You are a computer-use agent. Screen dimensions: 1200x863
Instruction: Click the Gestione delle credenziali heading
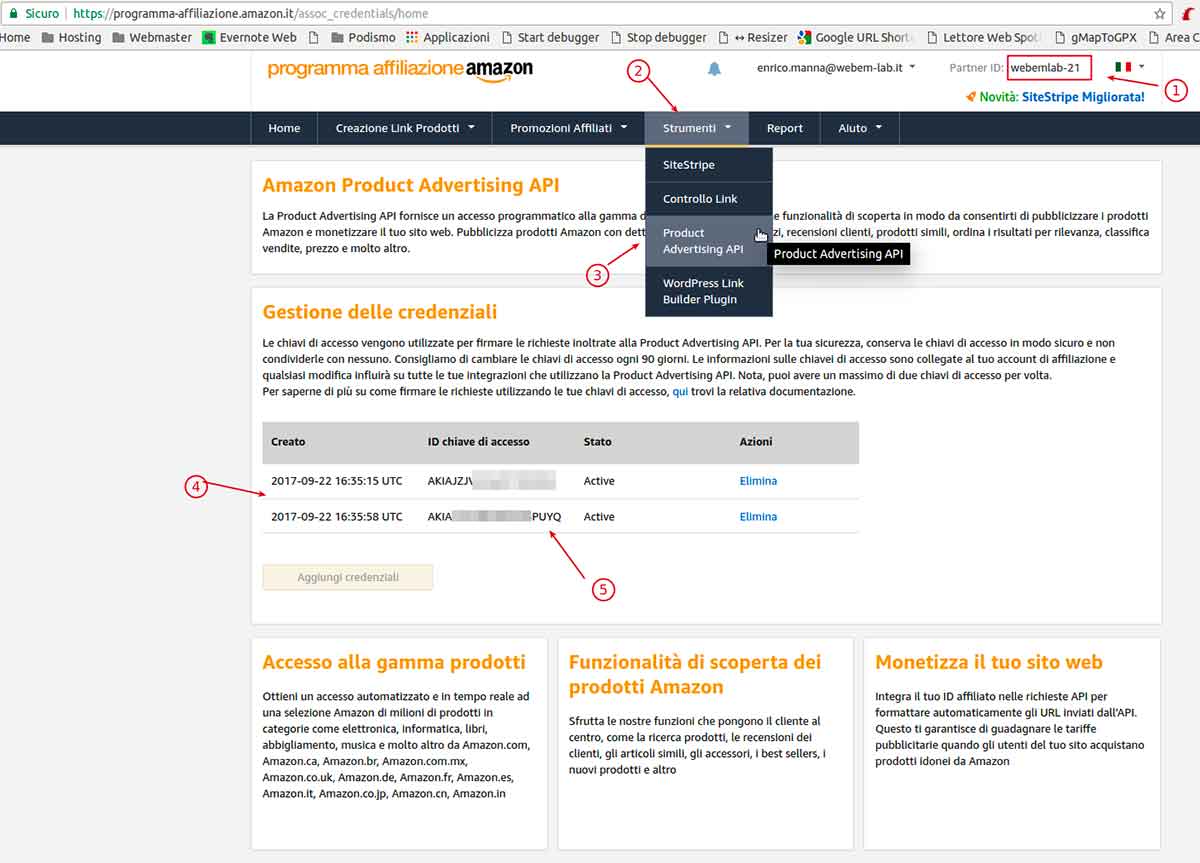pos(380,312)
